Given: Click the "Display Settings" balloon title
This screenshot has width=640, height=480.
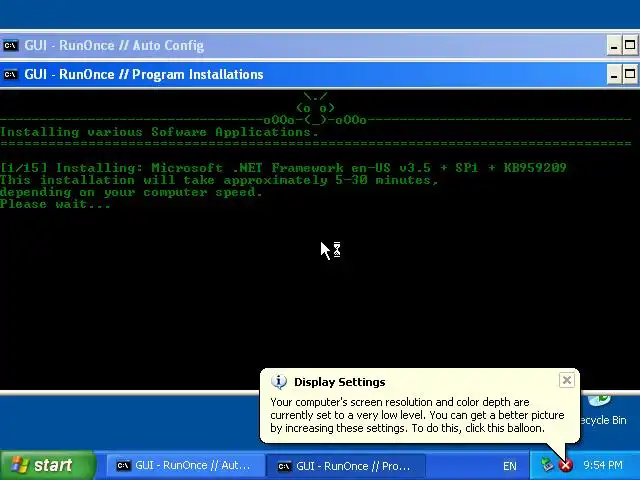Looking at the screenshot, I should (x=340, y=382).
